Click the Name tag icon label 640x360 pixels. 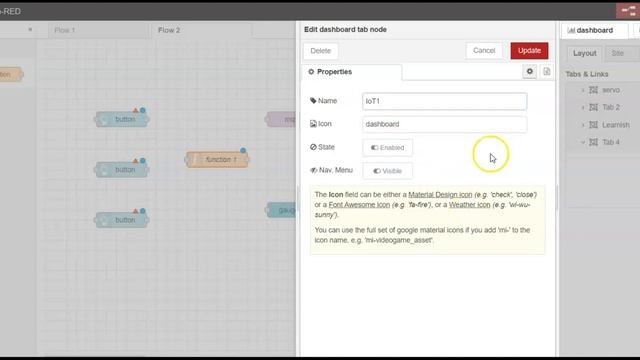313,101
